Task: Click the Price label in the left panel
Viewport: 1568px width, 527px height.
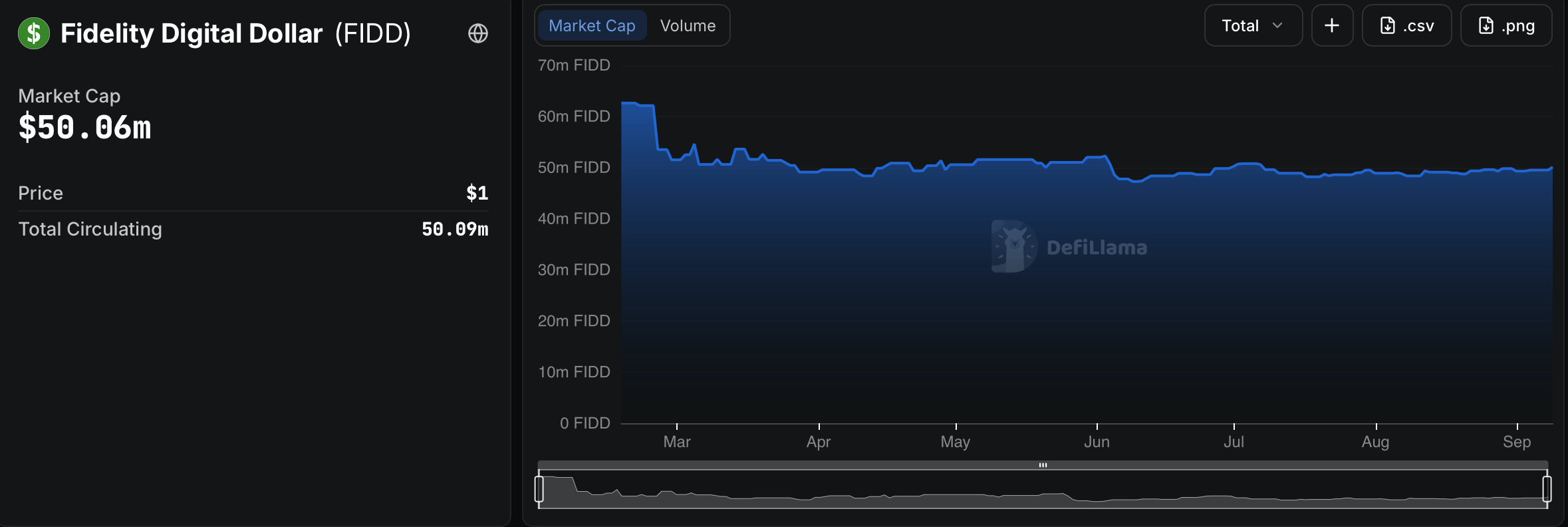Action: point(41,193)
